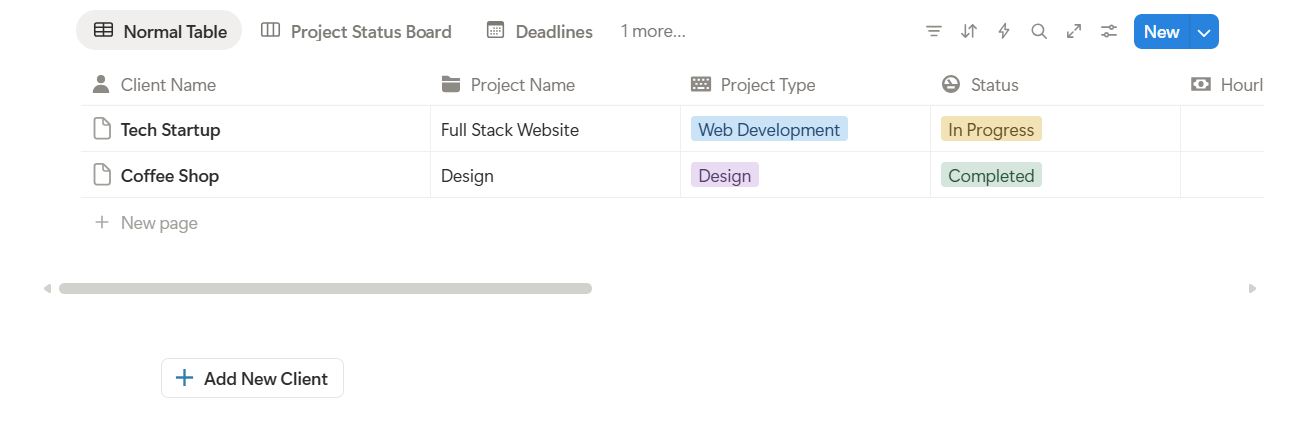Click the lightning bolt automations icon
Viewport: 1316px width, 422px height.
(1004, 32)
